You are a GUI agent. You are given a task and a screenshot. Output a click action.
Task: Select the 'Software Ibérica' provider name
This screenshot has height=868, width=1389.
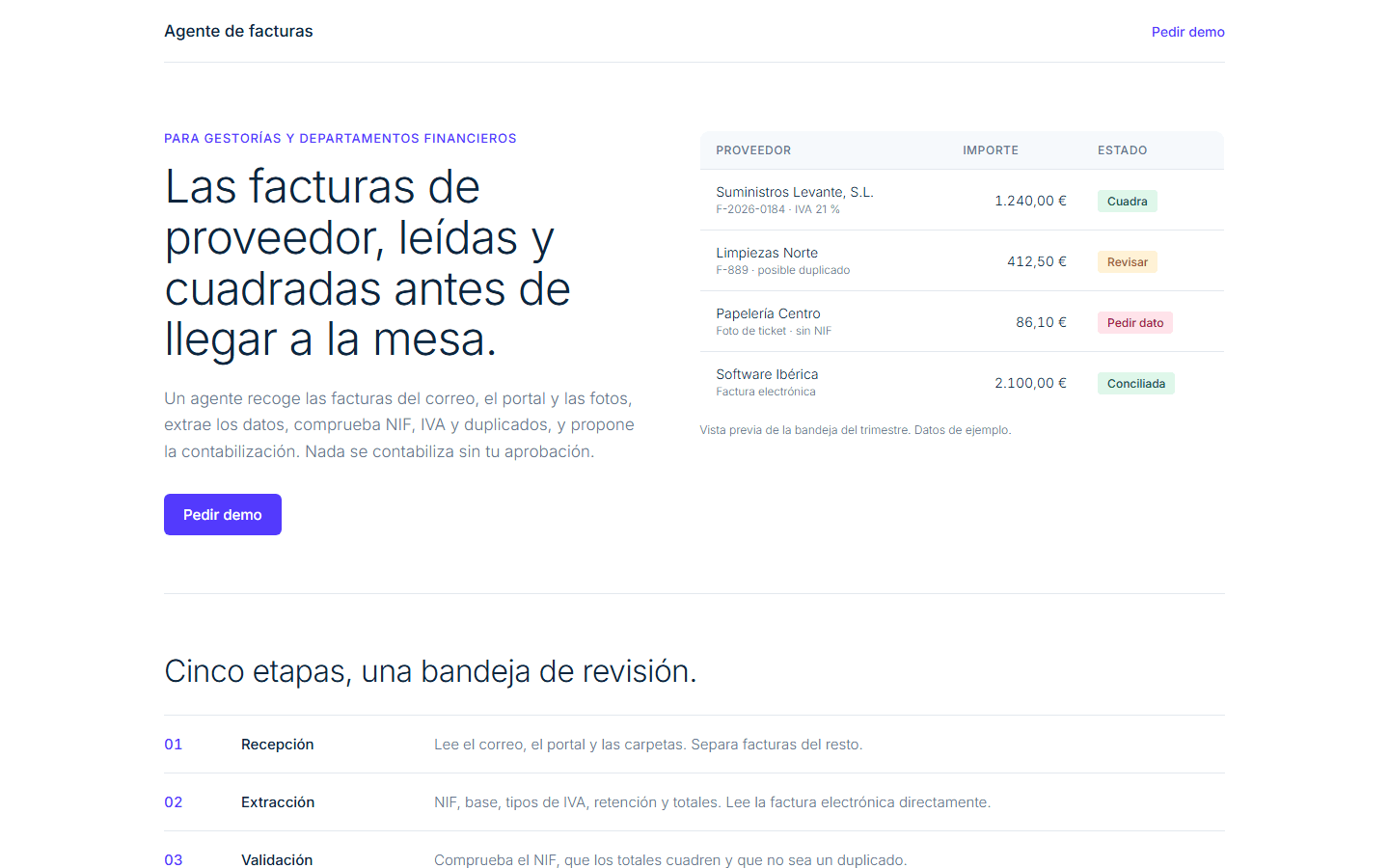point(767,374)
